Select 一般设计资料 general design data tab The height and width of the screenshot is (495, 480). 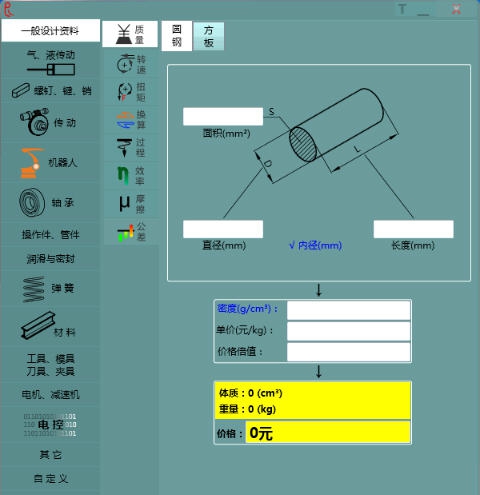click(x=50, y=31)
